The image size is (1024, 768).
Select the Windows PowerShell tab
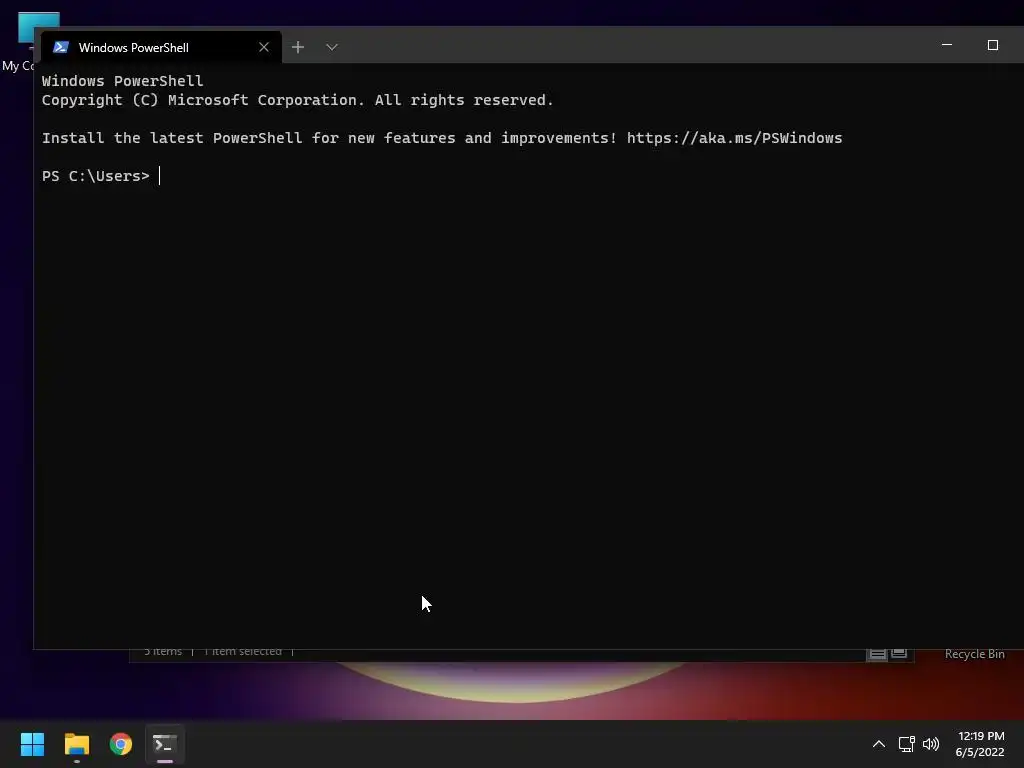click(161, 47)
